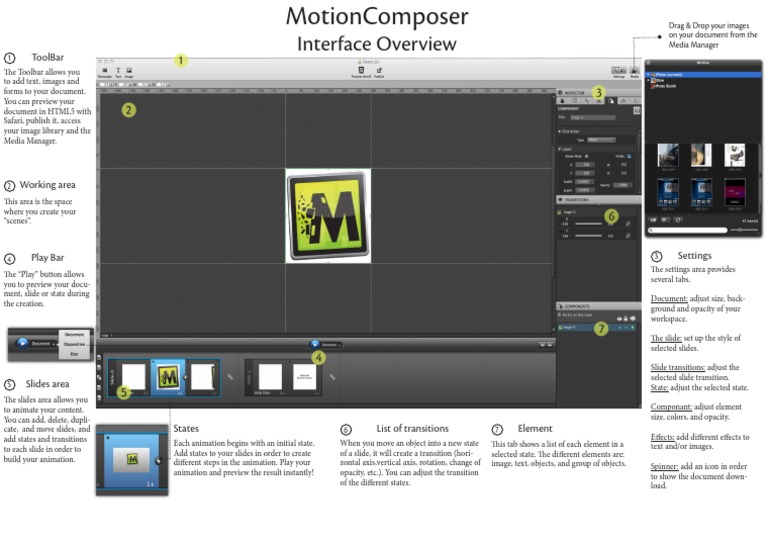Toggle the Visible checkbox in Layout
The width and height of the screenshot is (768, 543).
(629, 156)
